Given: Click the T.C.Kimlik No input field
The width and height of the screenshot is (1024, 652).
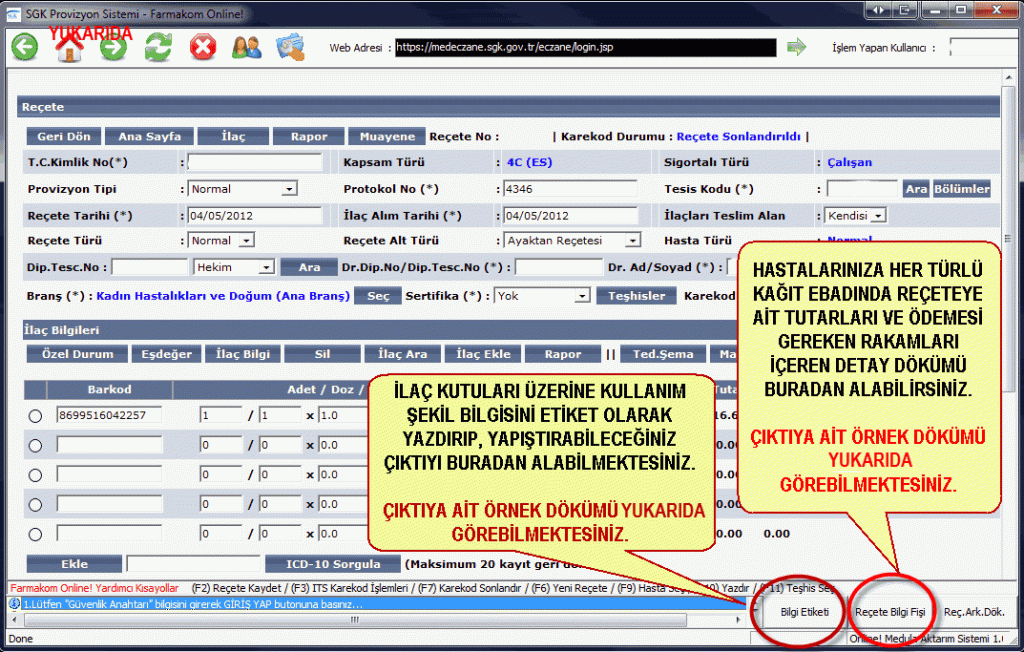Looking at the screenshot, I should point(255,163).
